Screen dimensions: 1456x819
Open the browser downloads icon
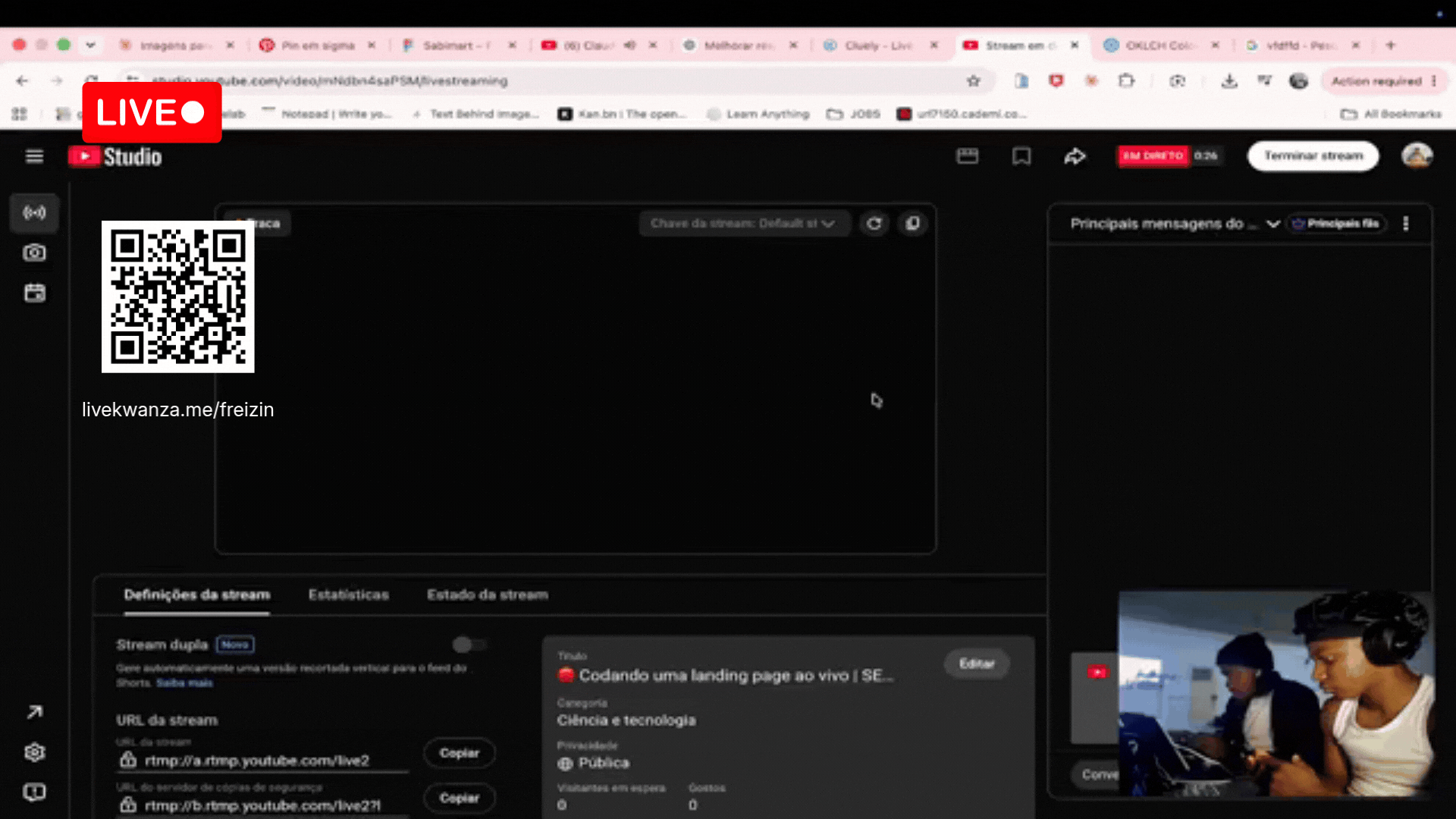(1229, 81)
